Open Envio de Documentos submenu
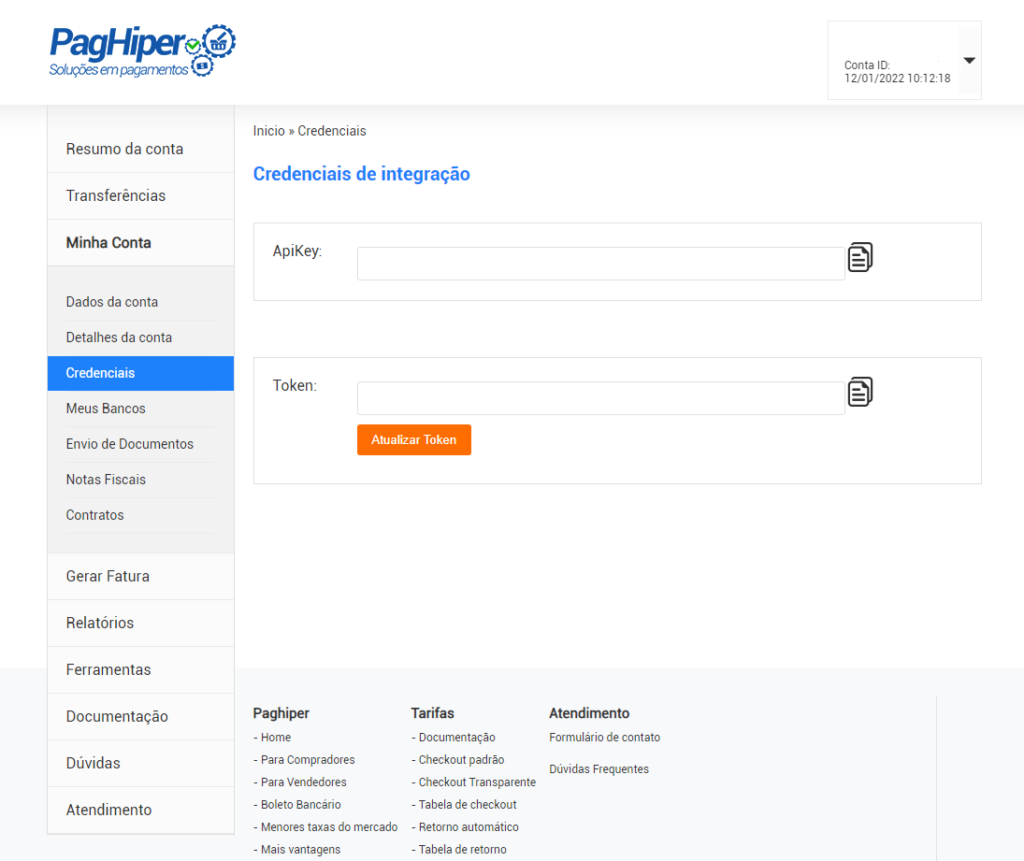This screenshot has width=1024, height=861. click(x=141, y=444)
